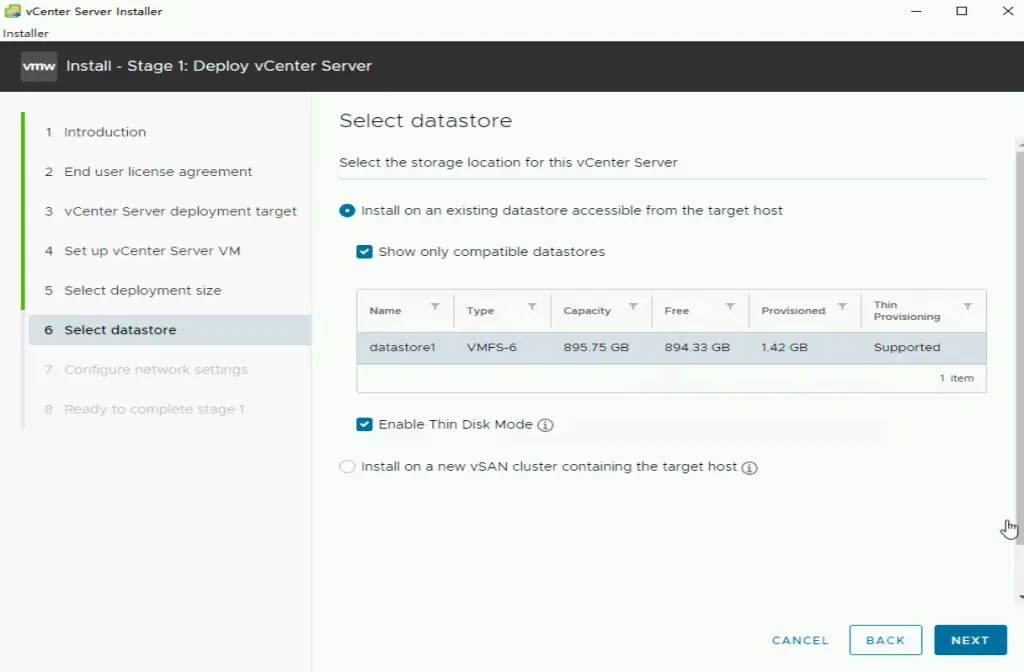Click the Thin Provisioning column filter icon

pyautogui.click(x=967, y=307)
